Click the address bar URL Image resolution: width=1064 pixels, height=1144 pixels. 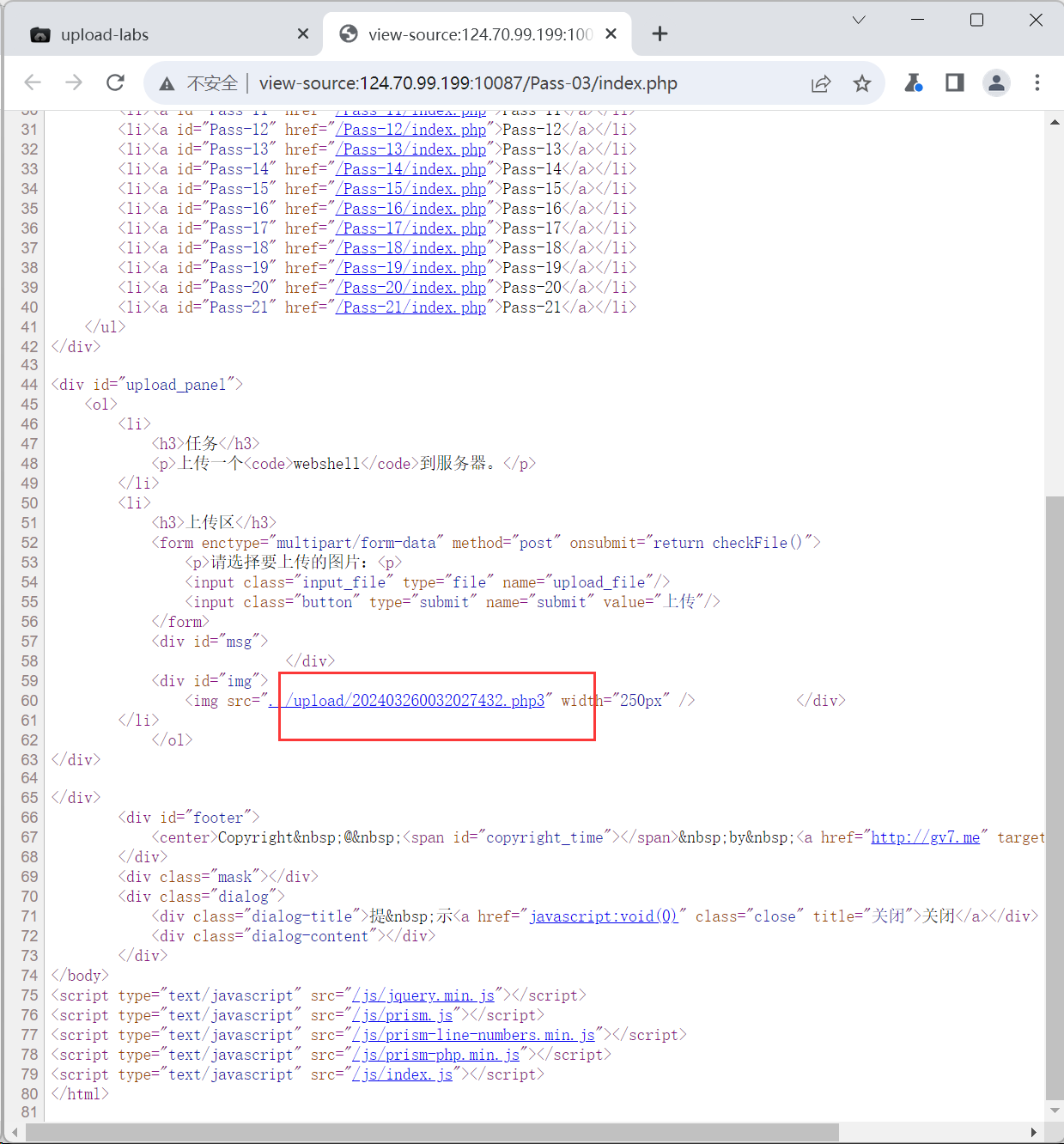(x=468, y=83)
